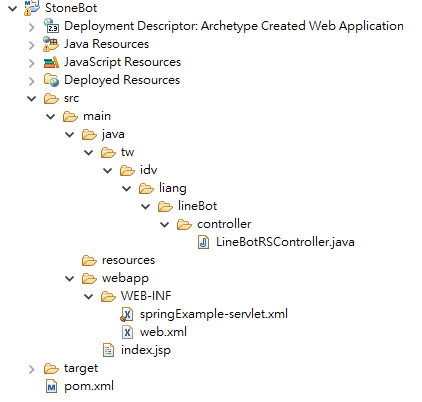This screenshot has width=422, height=402.
Task: Expand the Java Resources node
Action: [32, 44]
